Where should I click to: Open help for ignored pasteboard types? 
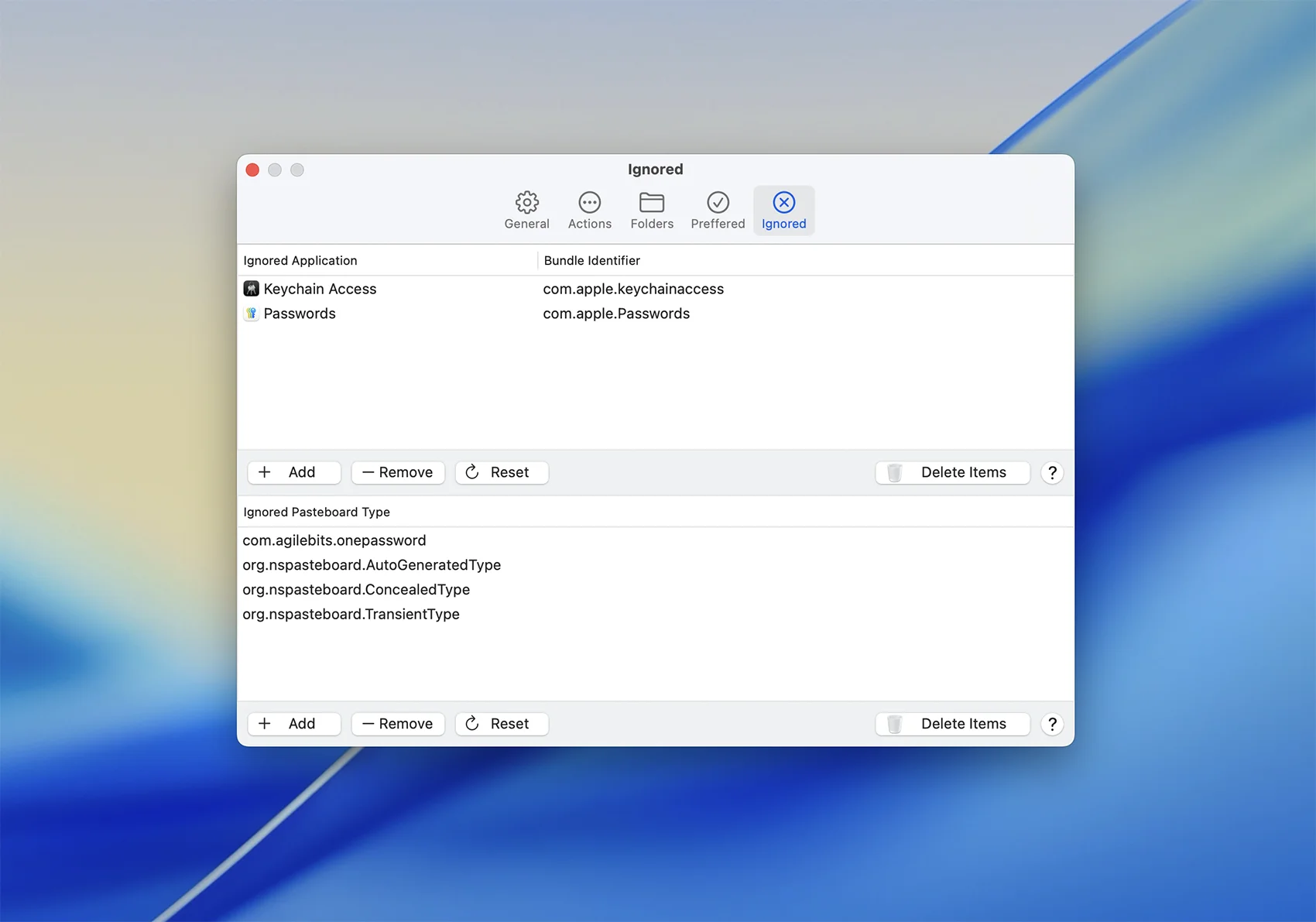[x=1051, y=725]
